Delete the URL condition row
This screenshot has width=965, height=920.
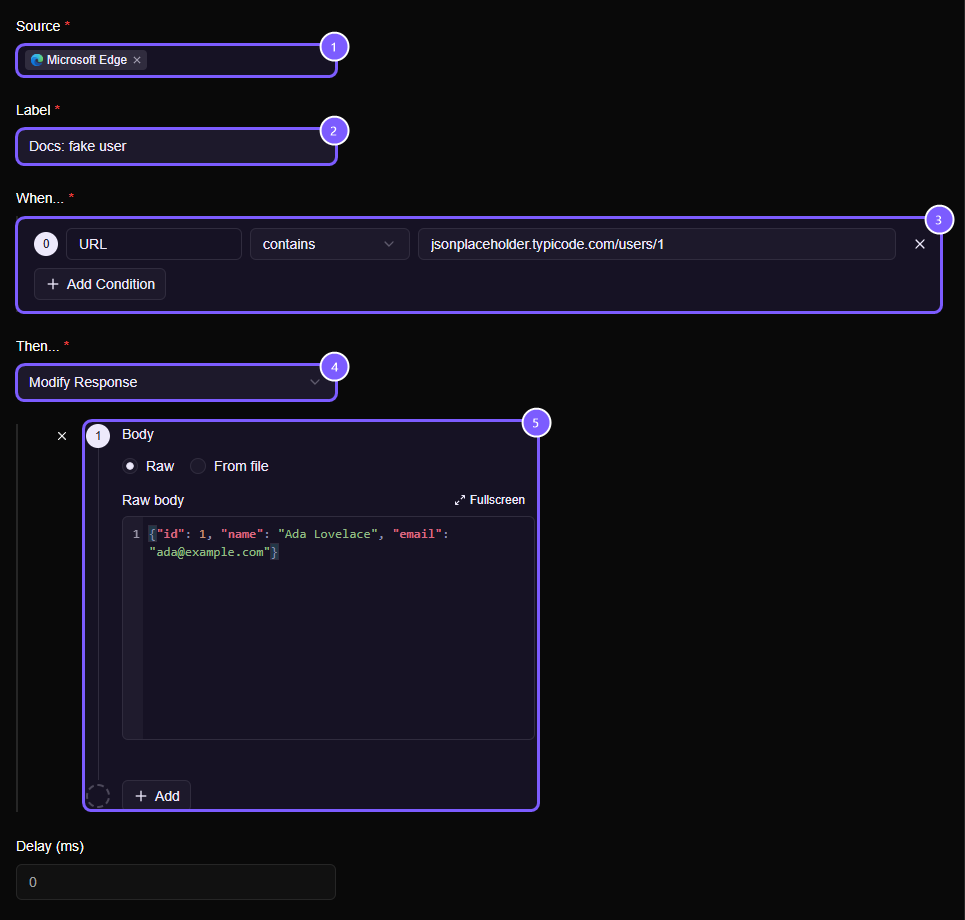[919, 244]
